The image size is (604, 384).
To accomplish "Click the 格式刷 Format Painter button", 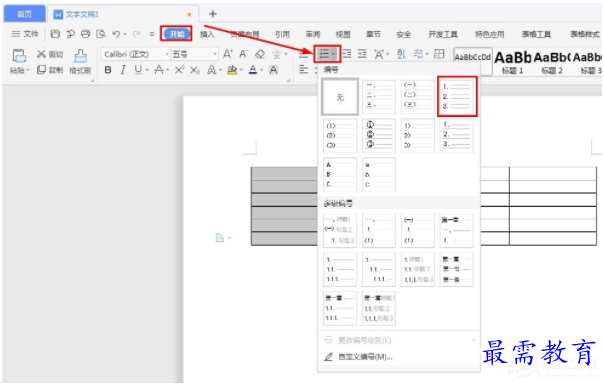I will 80,61.
